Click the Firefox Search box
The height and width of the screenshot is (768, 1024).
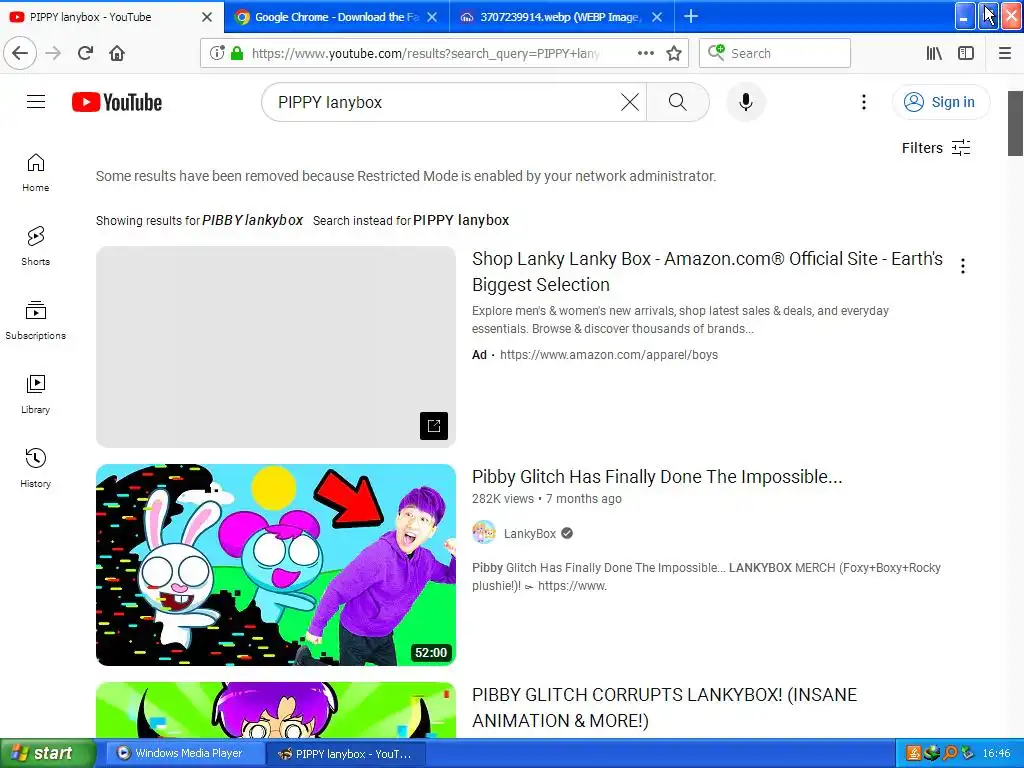775,53
